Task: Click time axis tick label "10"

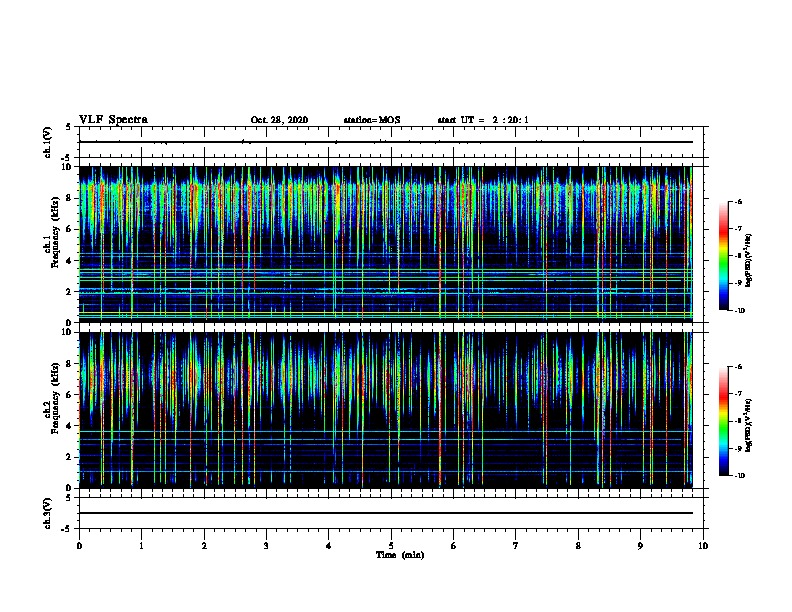Action: tap(703, 546)
